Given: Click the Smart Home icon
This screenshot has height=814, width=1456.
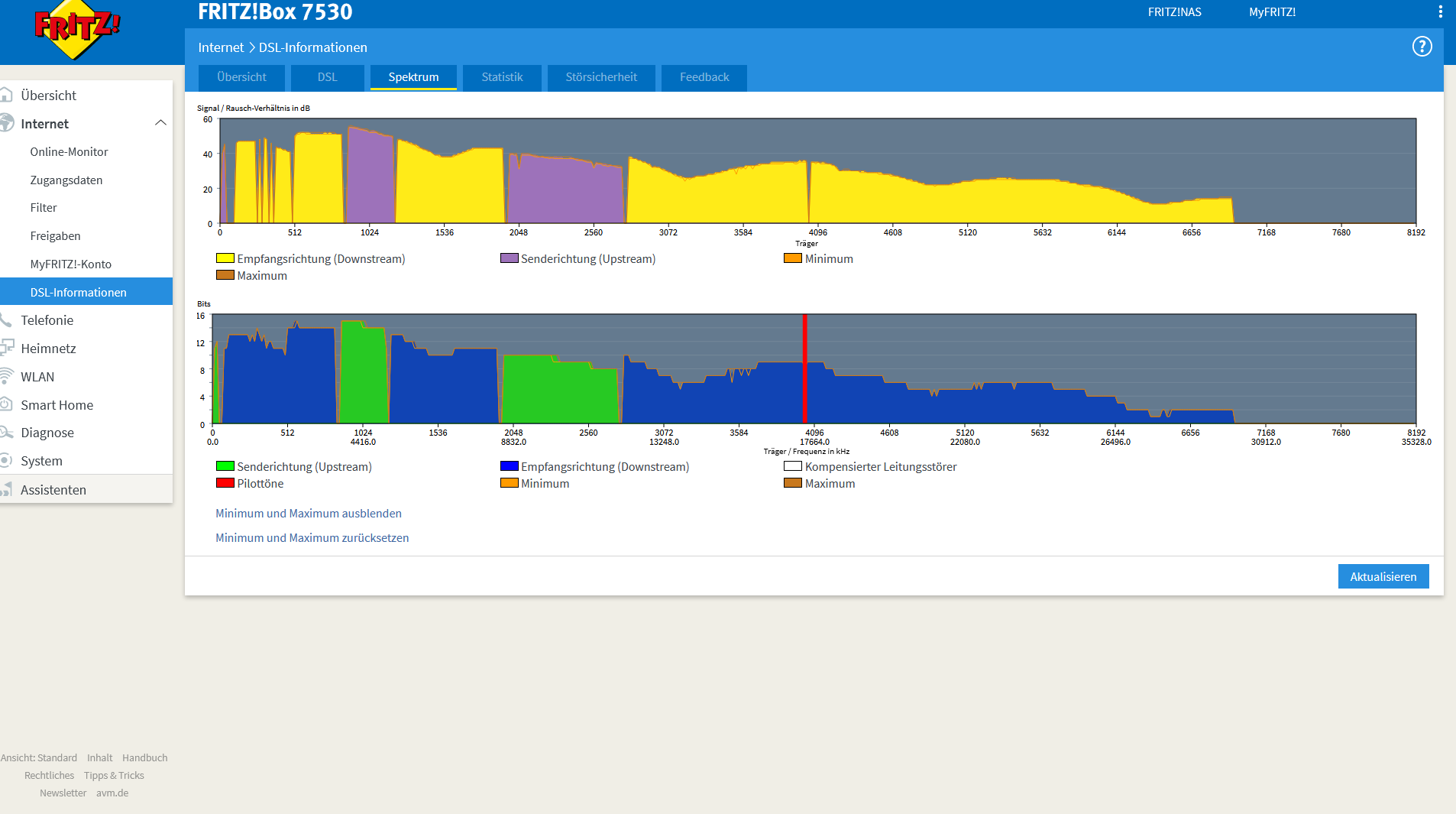Looking at the screenshot, I should tap(5, 404).
